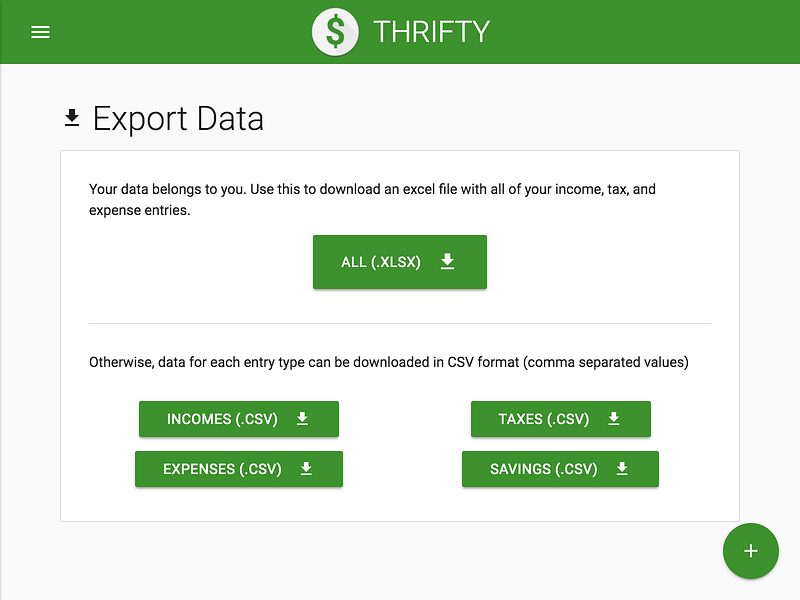Download taxes in CSV format

click(560, 419)
